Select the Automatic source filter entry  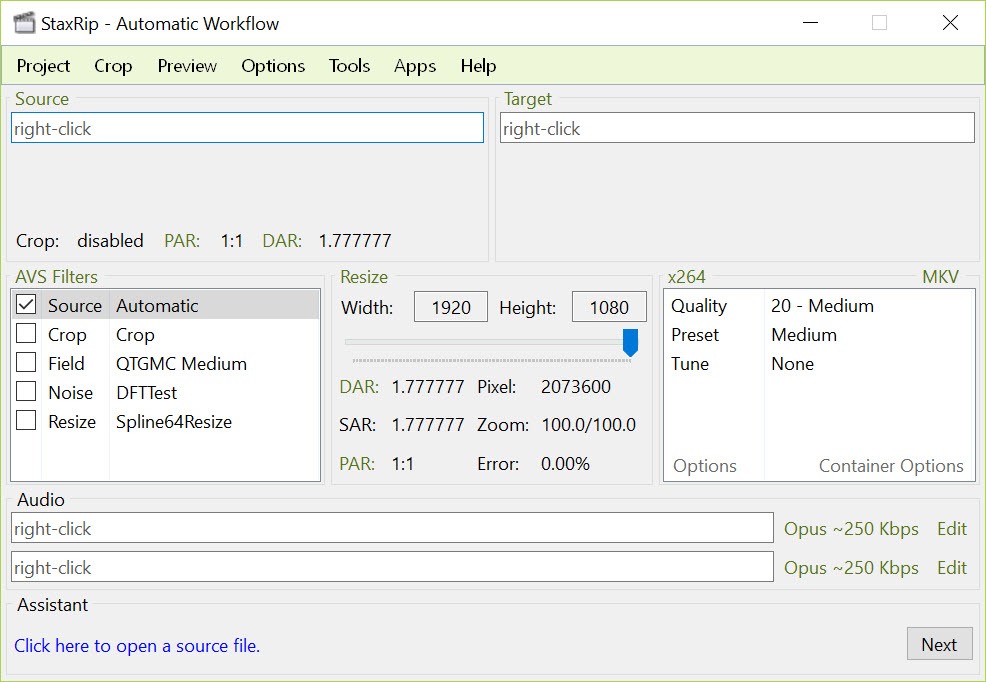point(157,305)
